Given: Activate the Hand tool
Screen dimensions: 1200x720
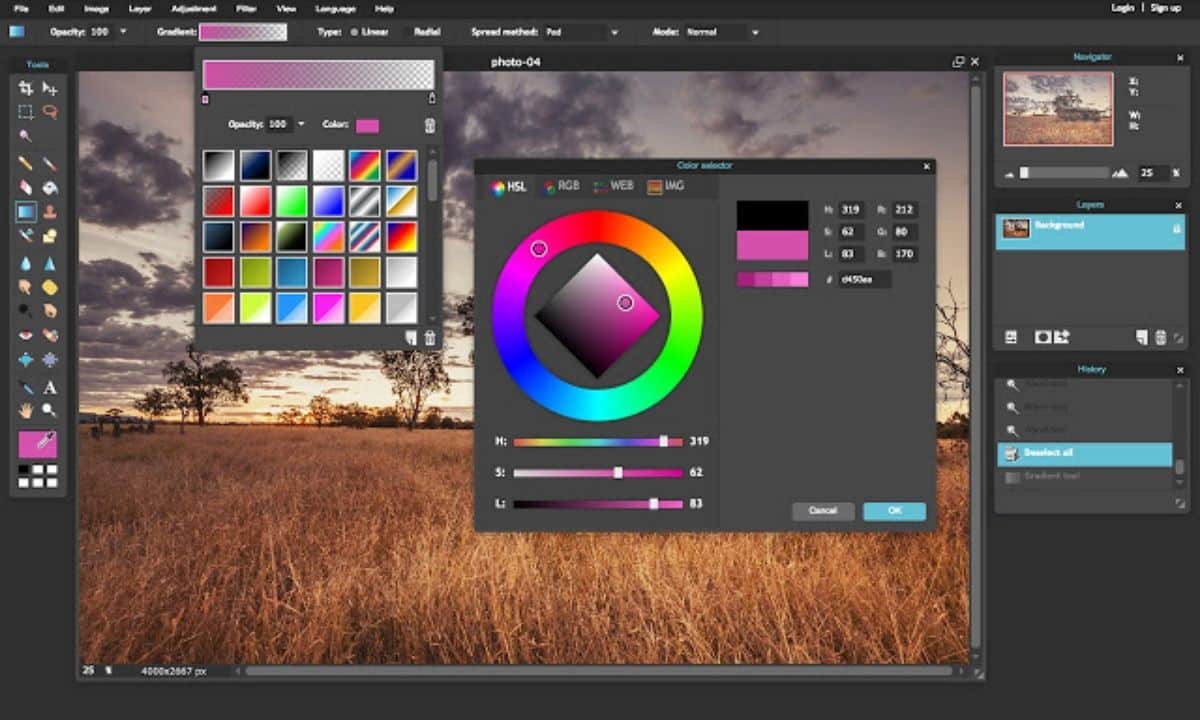Looking at the screenshot, I should (x=26, y=410).
